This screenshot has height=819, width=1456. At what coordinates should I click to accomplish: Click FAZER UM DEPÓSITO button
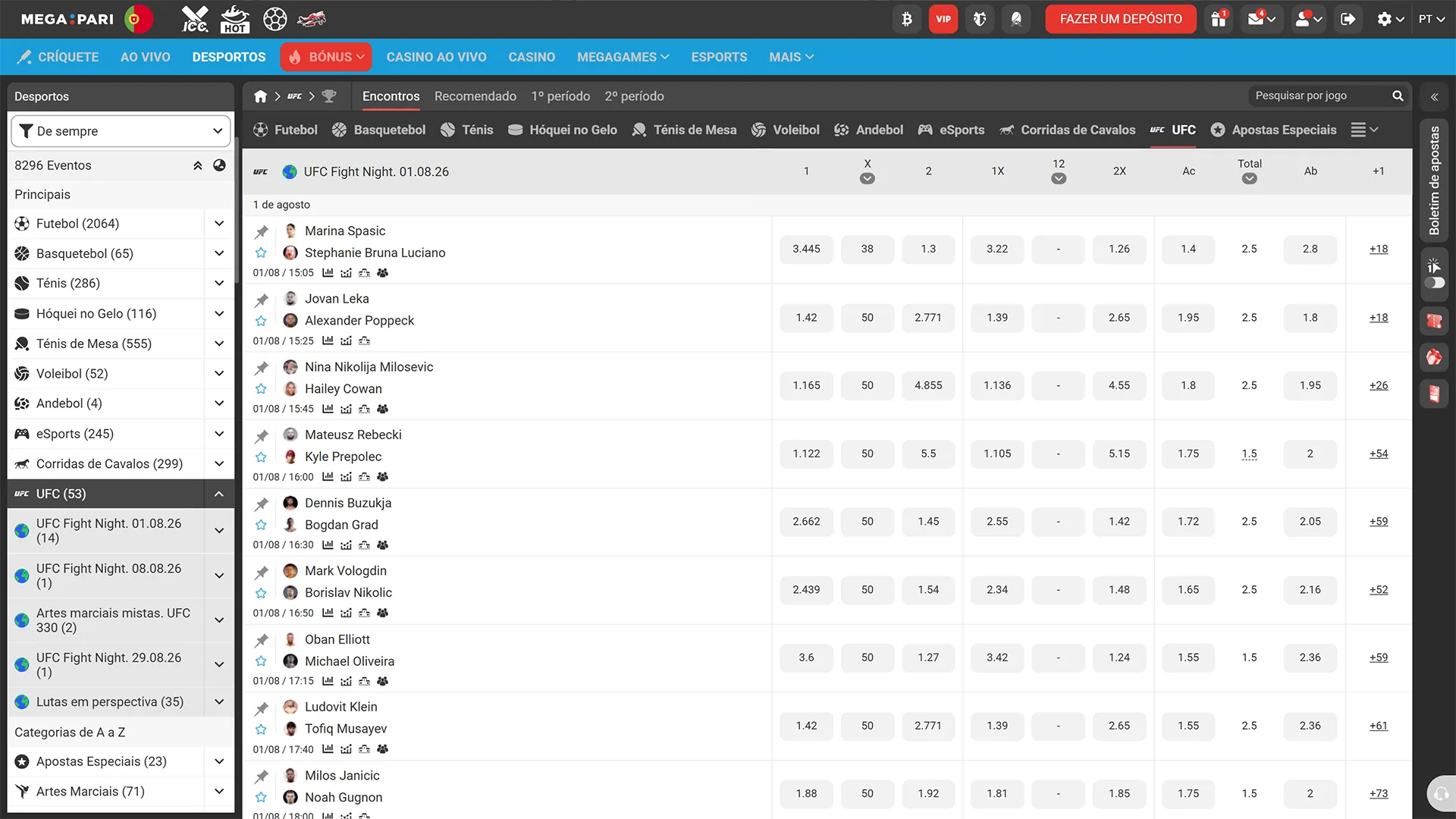tap(1121, 19)
